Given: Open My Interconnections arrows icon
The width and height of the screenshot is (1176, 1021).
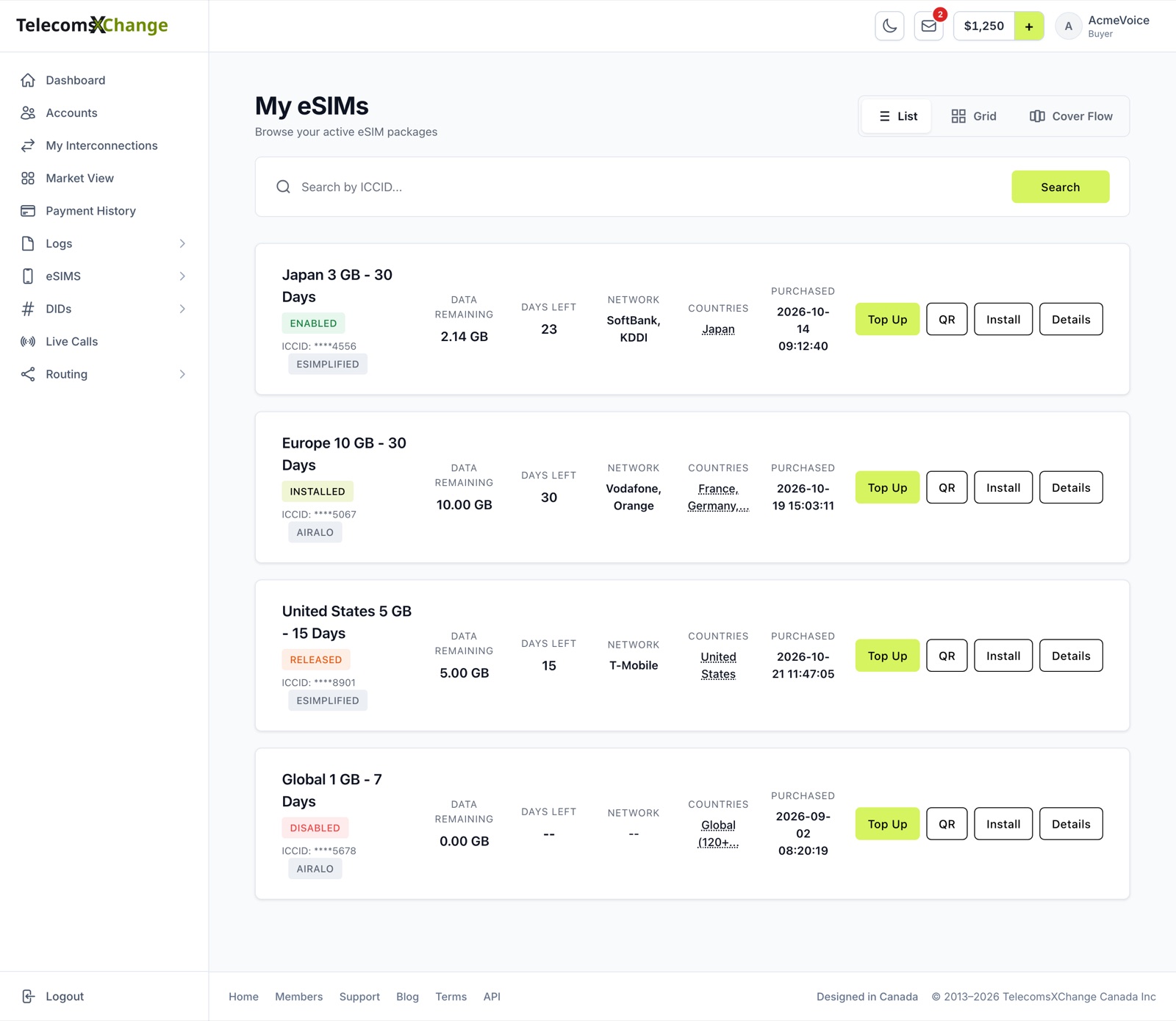Looking at the screenshot, I should coord(28,146).
